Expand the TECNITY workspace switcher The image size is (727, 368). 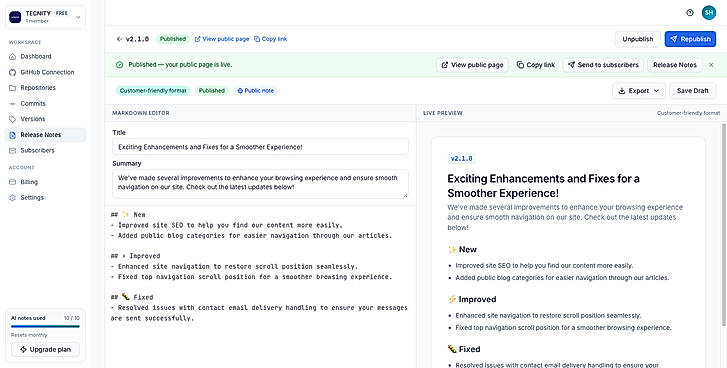45,17
